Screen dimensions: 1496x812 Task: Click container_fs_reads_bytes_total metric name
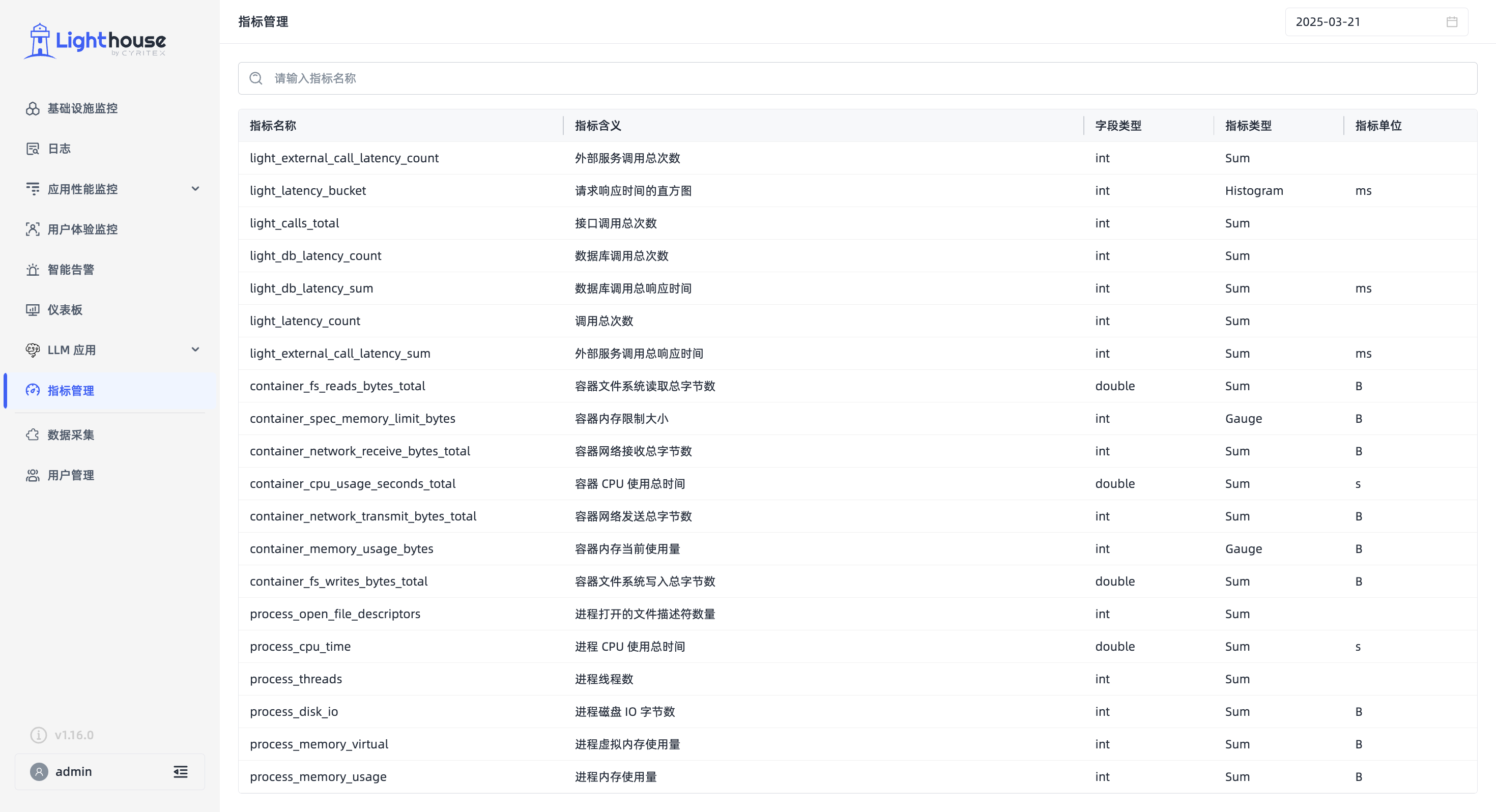click(337, 386)
